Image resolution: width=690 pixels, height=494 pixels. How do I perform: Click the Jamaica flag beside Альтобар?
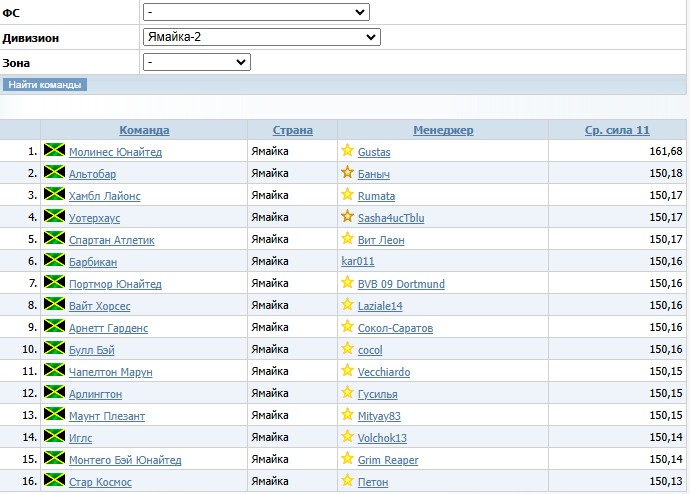(54, 172)
